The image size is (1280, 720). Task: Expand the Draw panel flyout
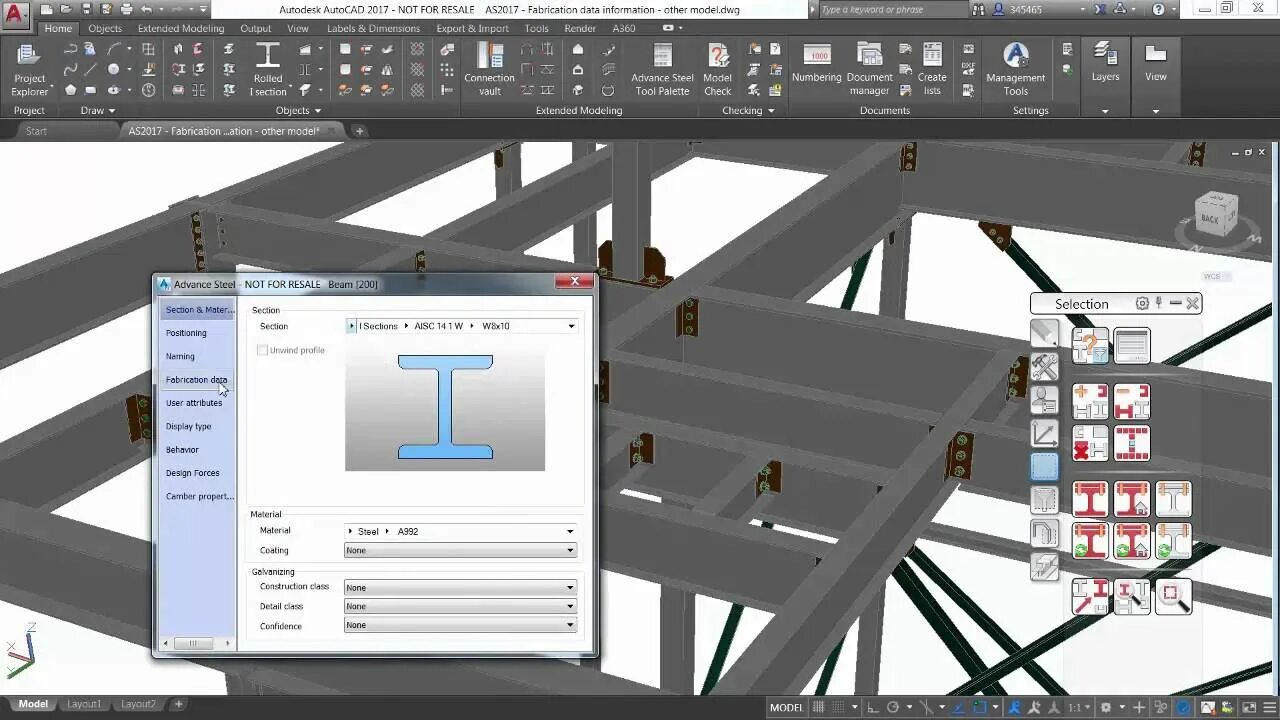click(98, 111)
